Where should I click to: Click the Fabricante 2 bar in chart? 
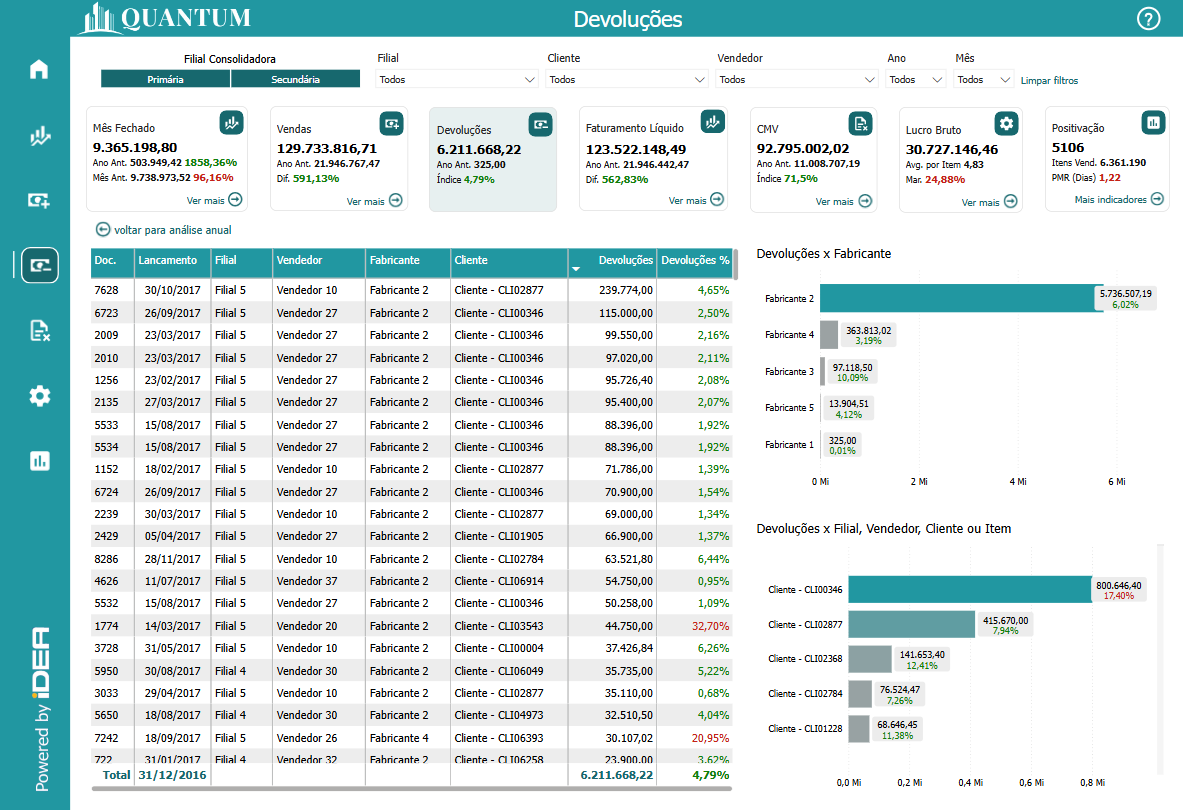click(960, 298)
